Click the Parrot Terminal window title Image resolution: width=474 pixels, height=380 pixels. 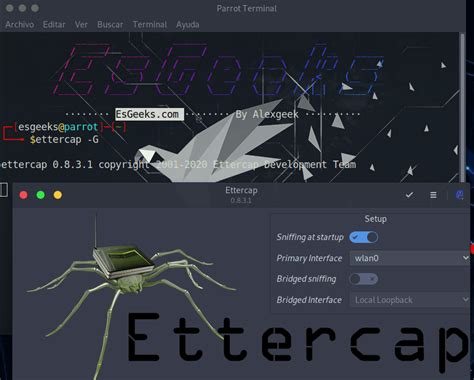pyautogui.click(x=247, y=8)
